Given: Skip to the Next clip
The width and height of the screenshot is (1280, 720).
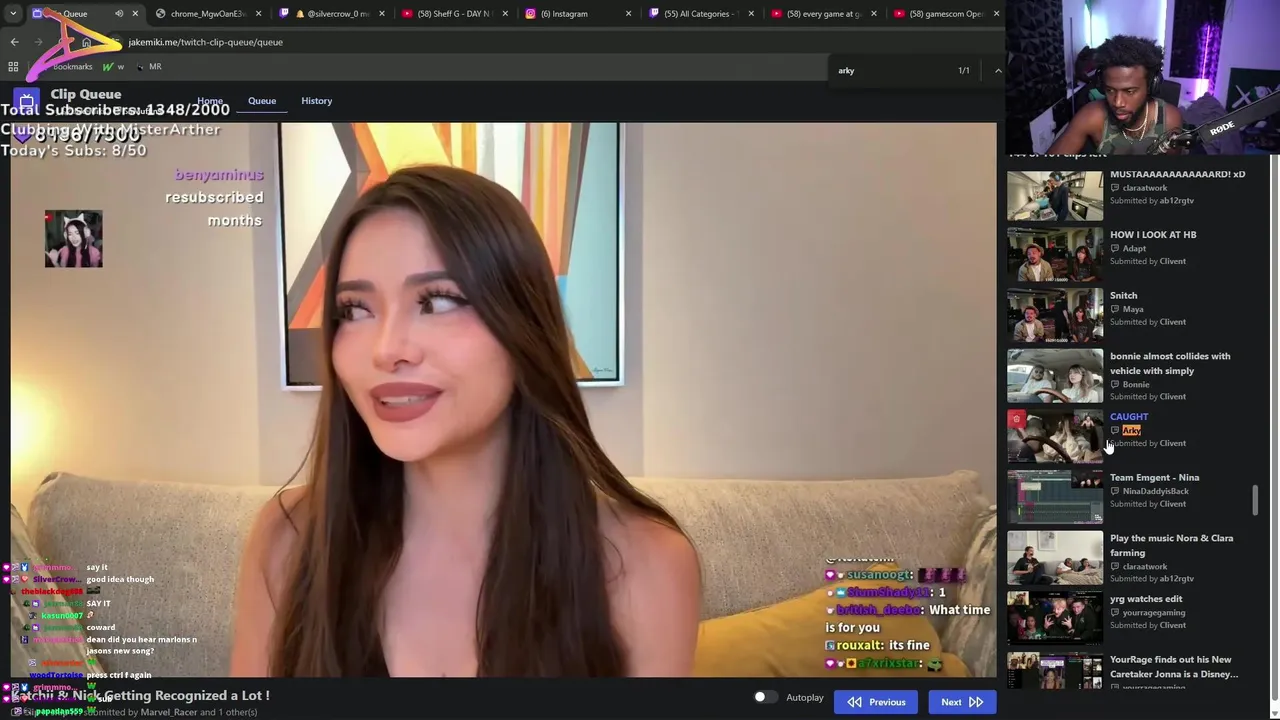Looking at the screenshot, I should click(x=961, y=702).
